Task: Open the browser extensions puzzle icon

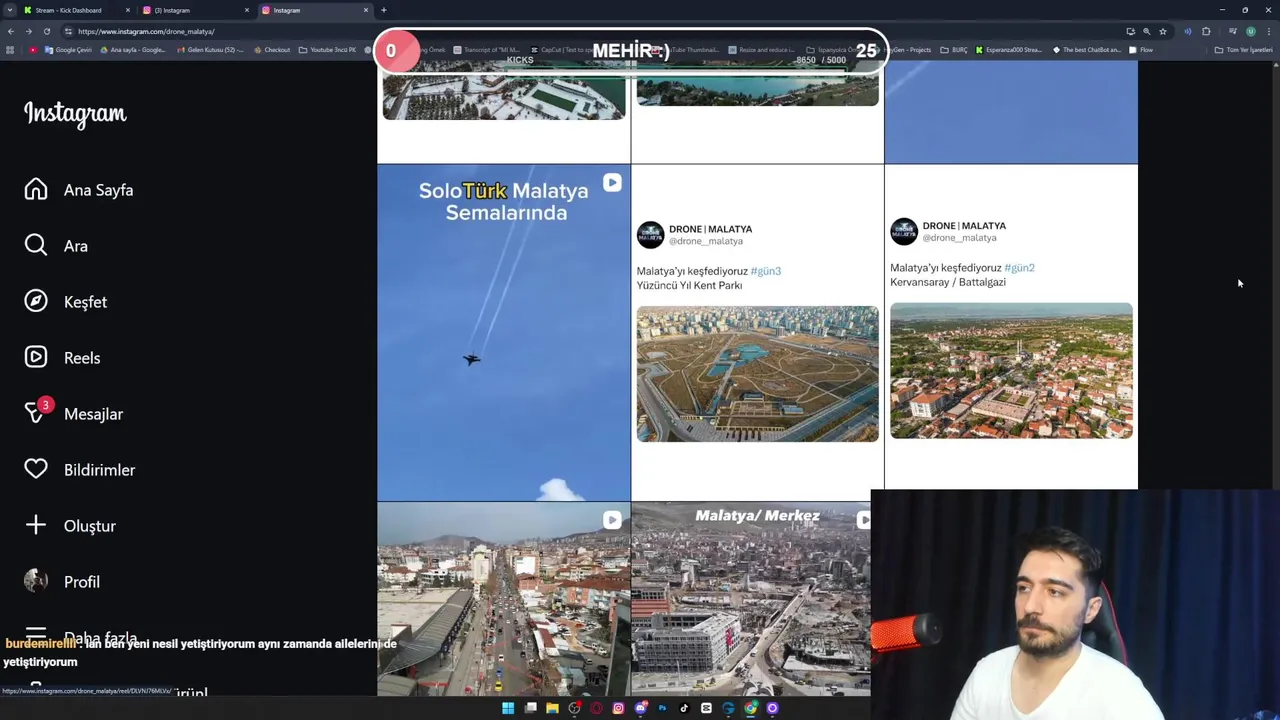Action: [1206, 31]
